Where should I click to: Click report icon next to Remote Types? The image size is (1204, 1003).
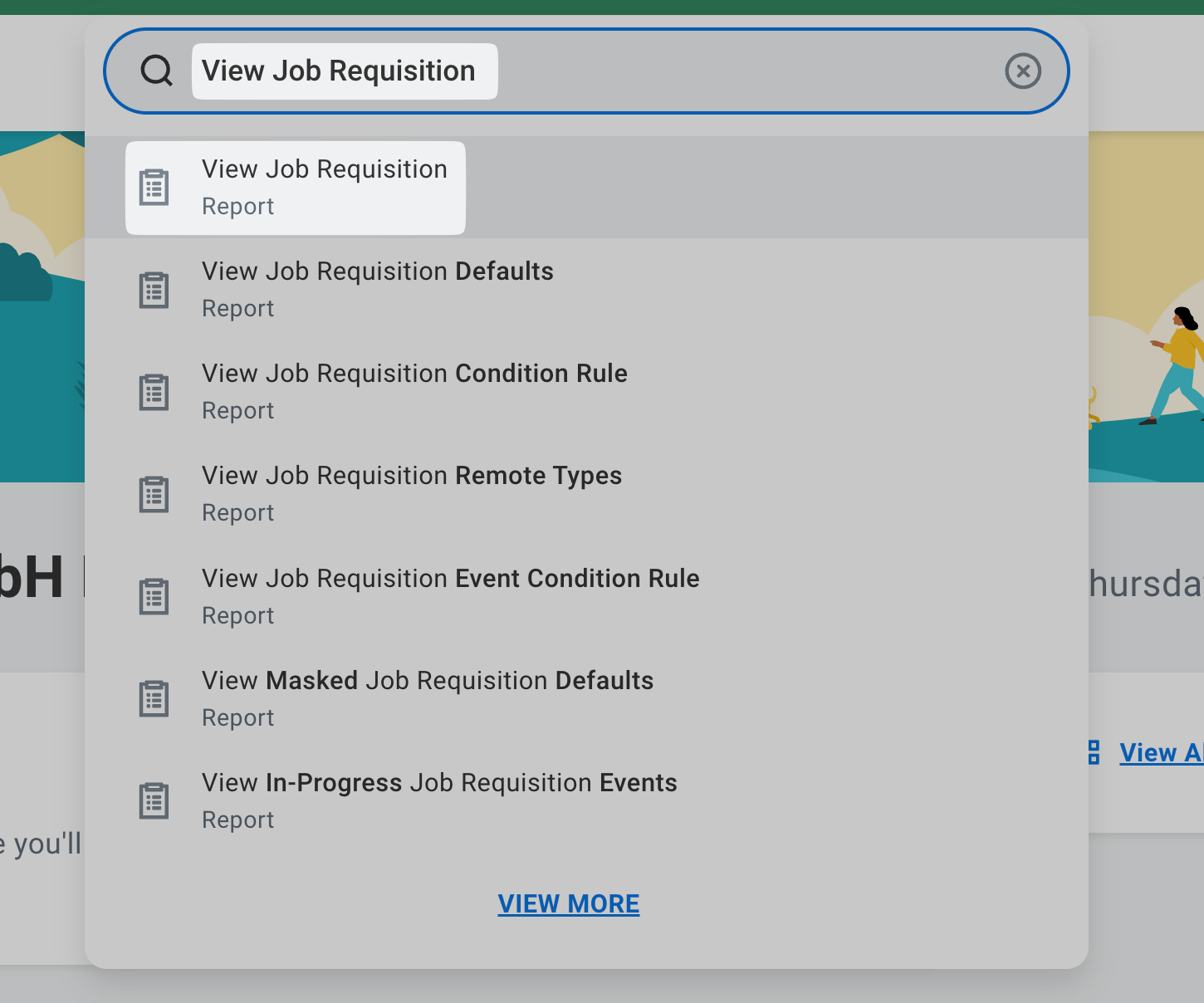pyautogui.click(x=154, y=494)
